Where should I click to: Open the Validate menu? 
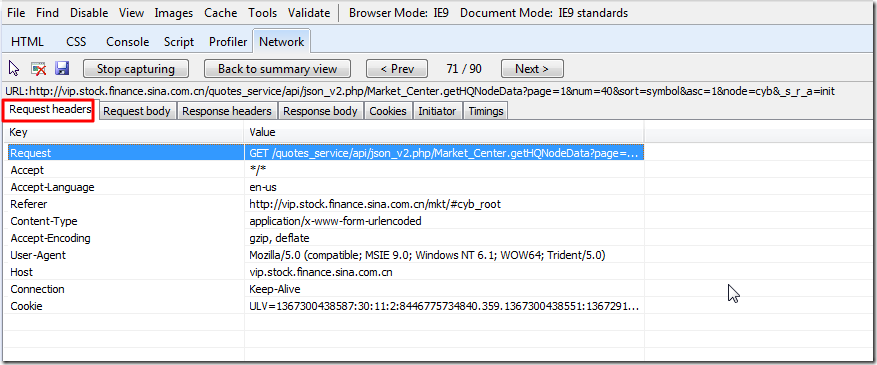click(x=309, y=13)
